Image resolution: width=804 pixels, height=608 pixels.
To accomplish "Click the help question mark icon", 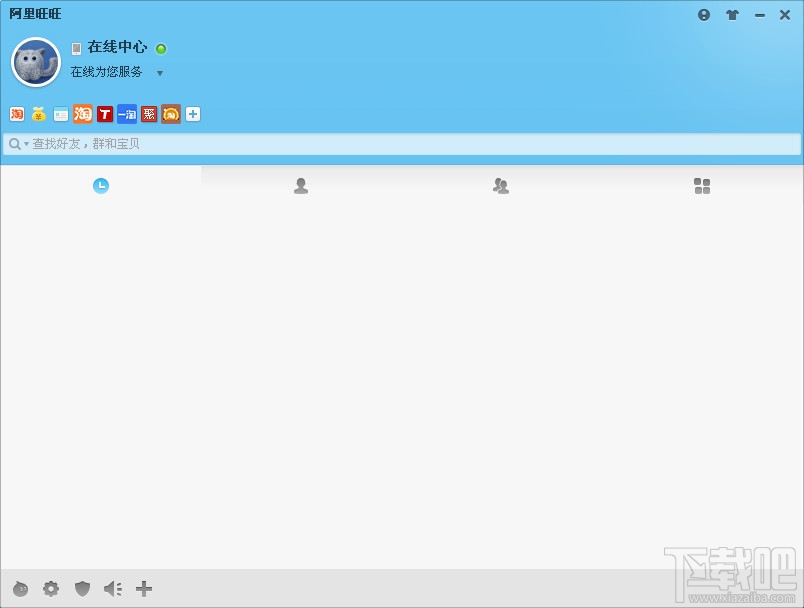I will click(x=703, y=15).
